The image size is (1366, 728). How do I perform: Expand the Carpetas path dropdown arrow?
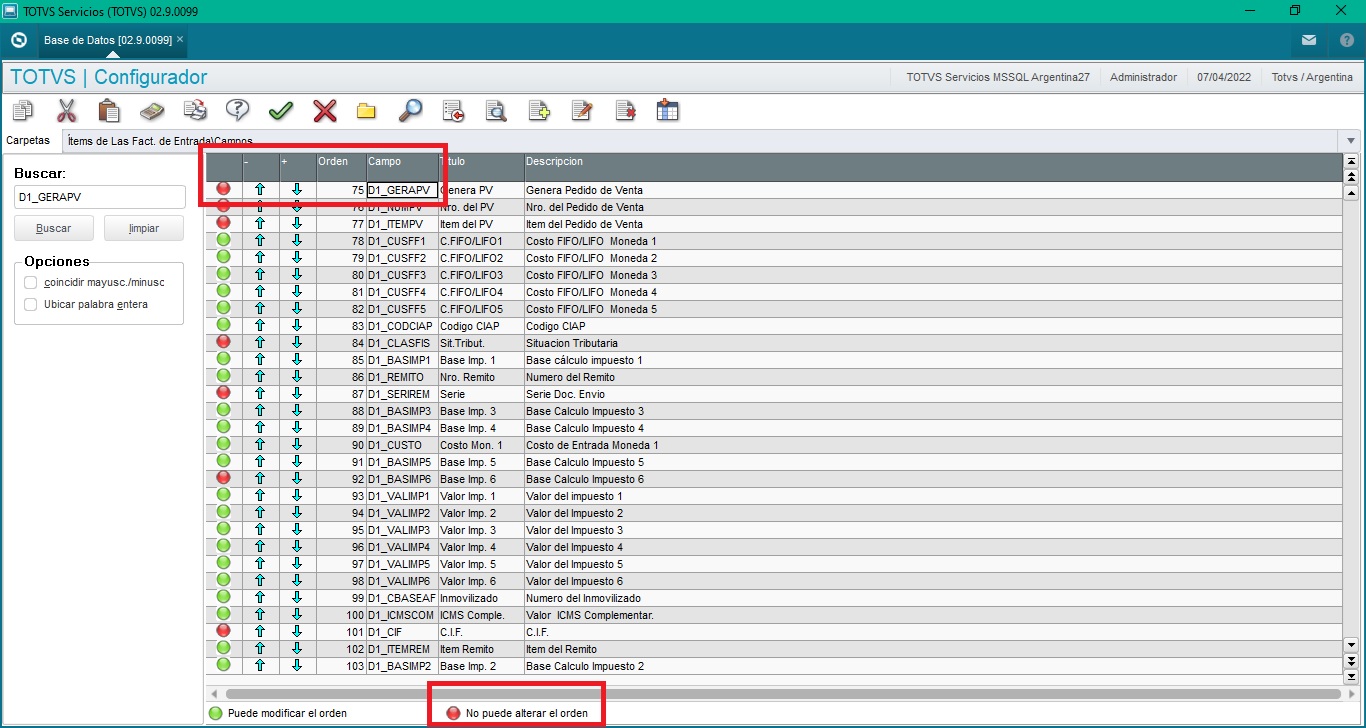(x=1351, y=141)
